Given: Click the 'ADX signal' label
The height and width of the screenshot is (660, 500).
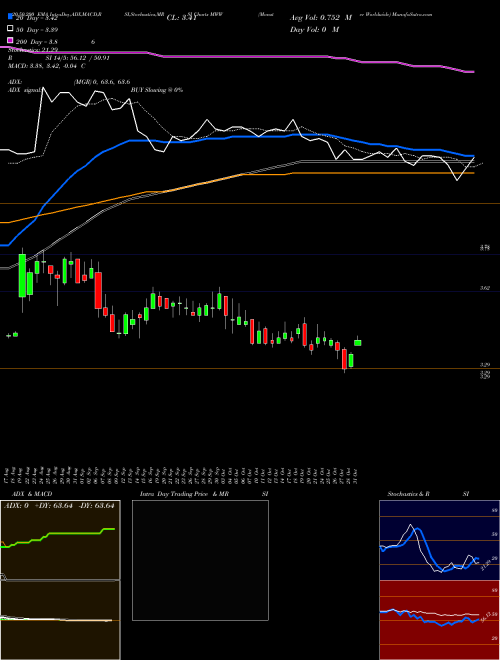Looking at the screenshot, I should point(24,90).
